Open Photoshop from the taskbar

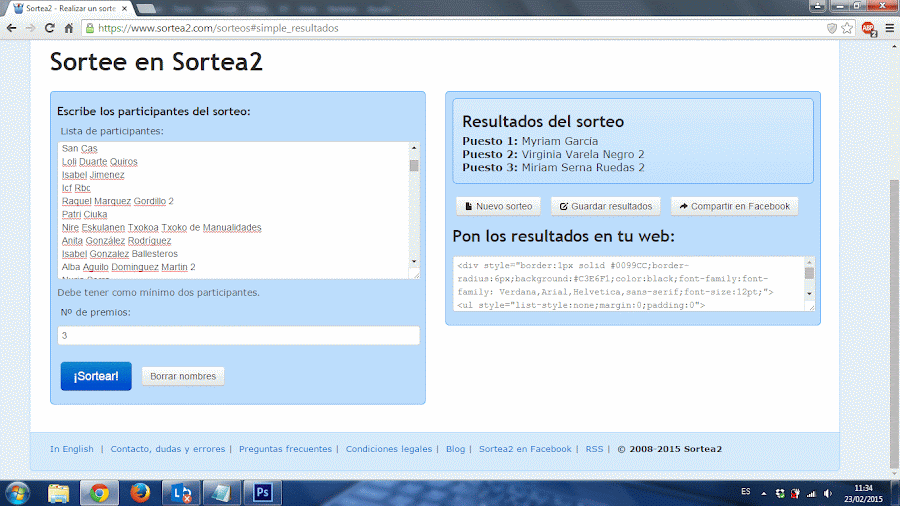(263, 493)
